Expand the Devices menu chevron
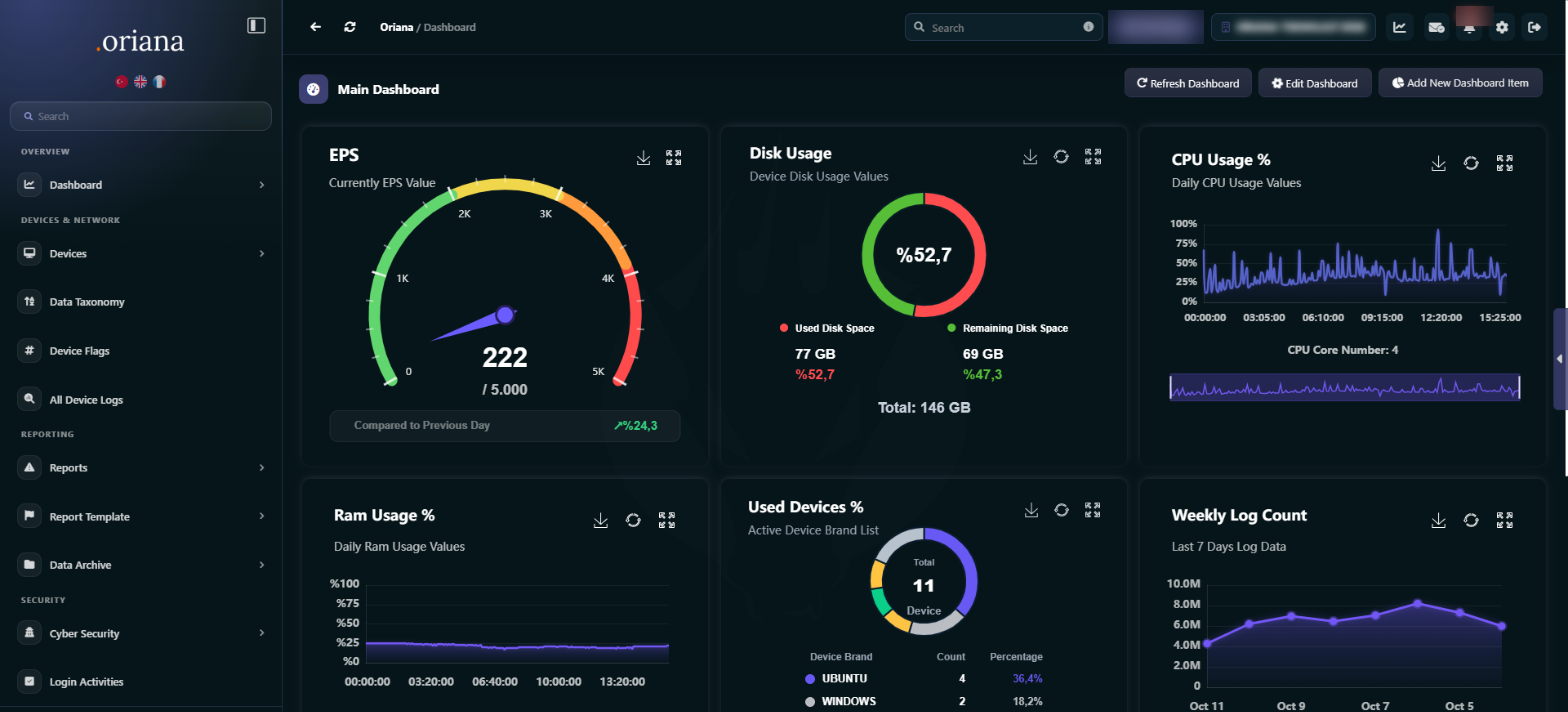This screenshot has width=1568, height=712. click(x=261, y=254)
